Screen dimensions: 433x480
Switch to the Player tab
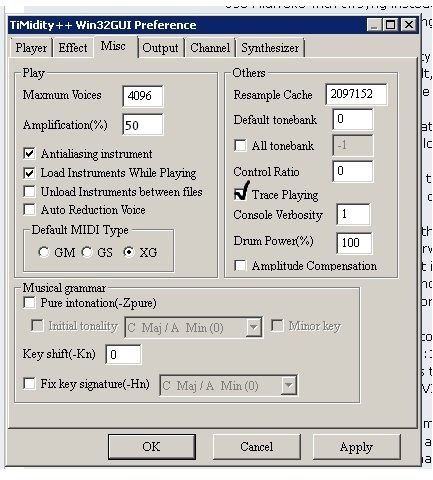(31, 48)
